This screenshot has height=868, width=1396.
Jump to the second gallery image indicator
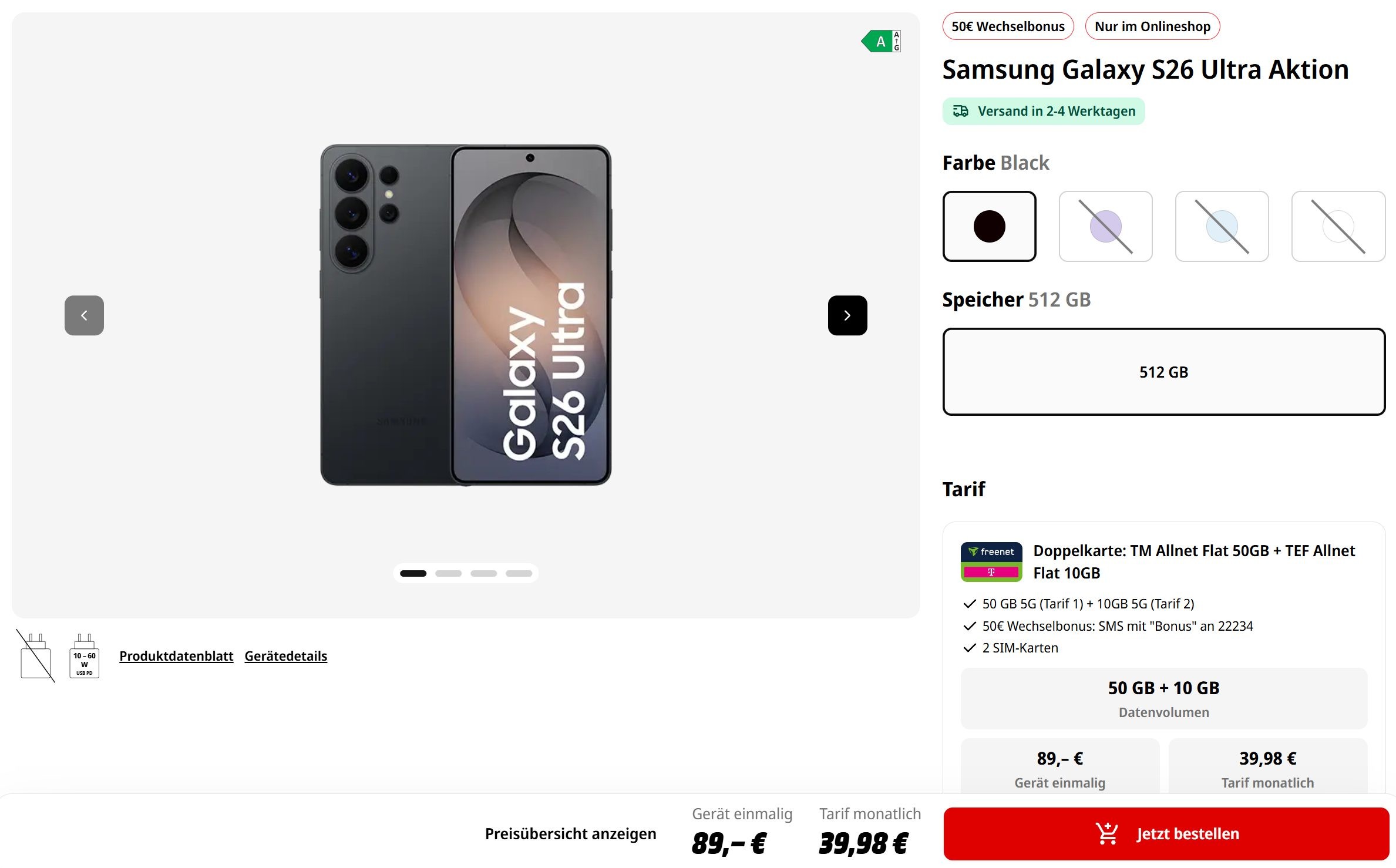pyautogui.click(x=448, y=573)
